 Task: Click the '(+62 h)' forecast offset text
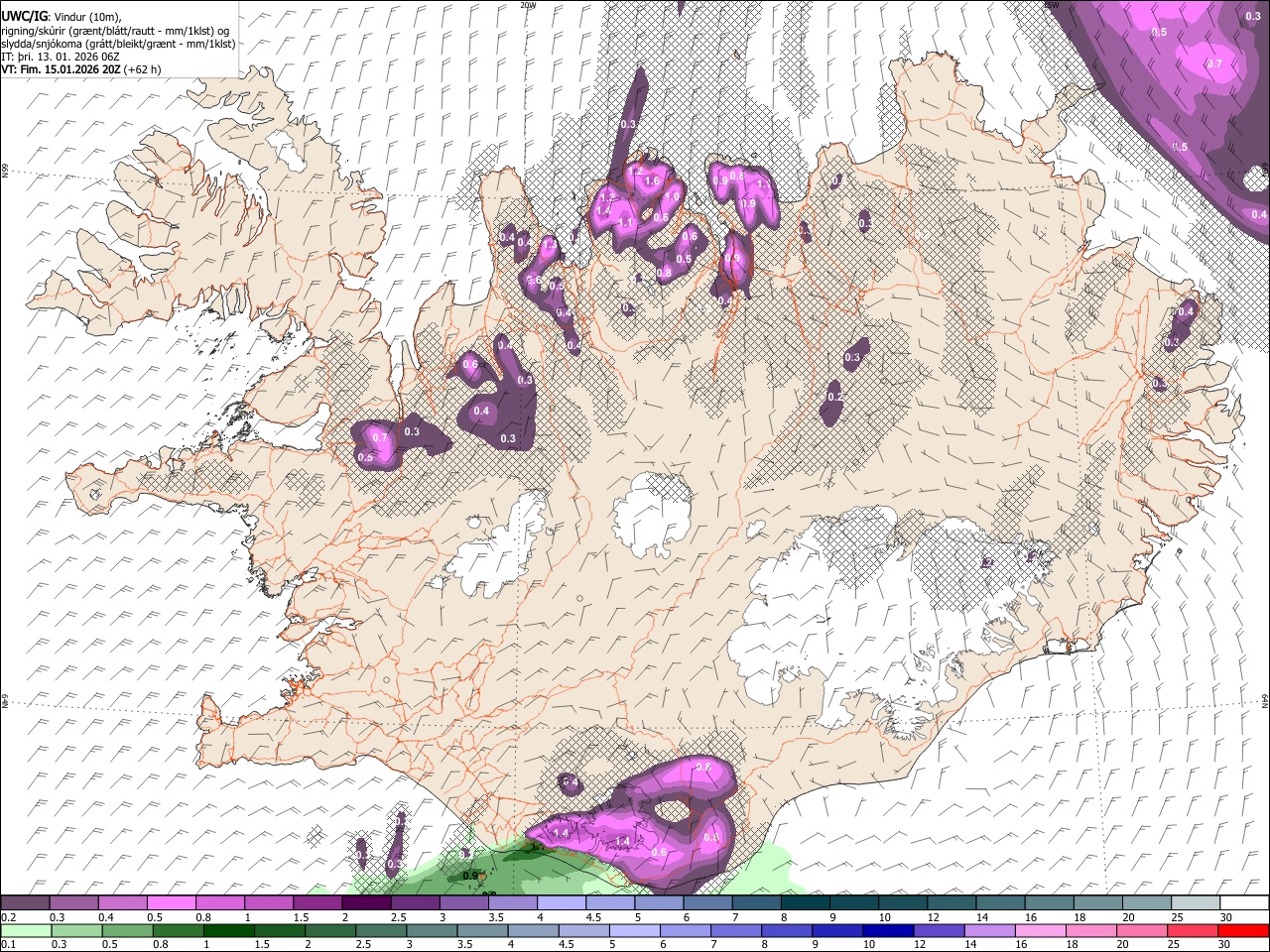point(144,70)
